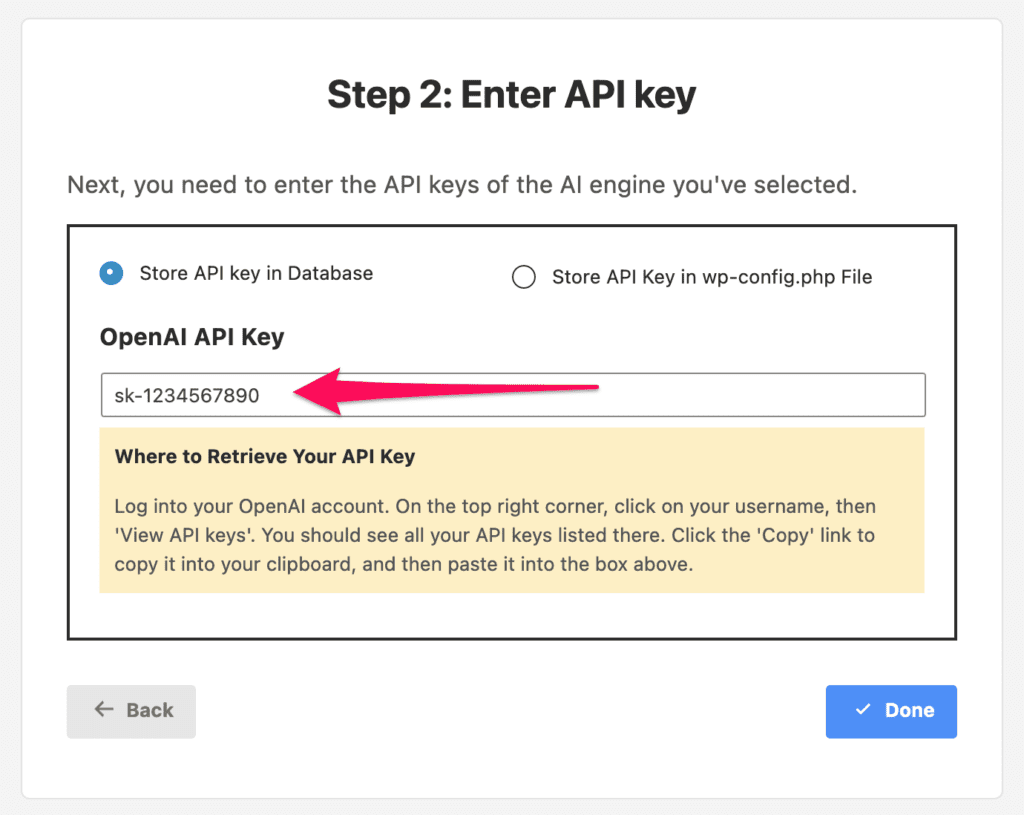Go back with the Back button
1024x815 pixels.
point(131,711)
